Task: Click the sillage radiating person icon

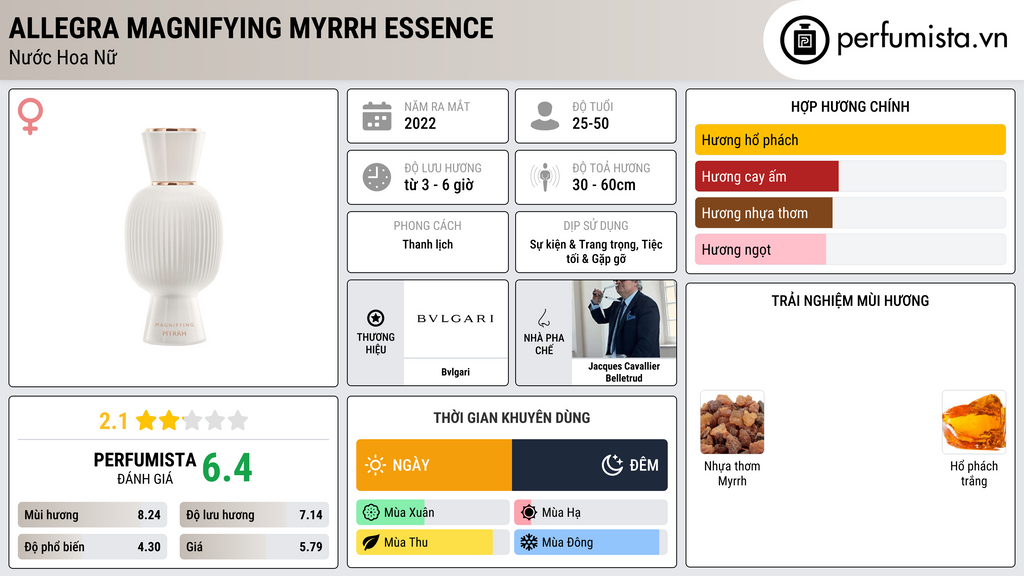Action: click(545, 177)
